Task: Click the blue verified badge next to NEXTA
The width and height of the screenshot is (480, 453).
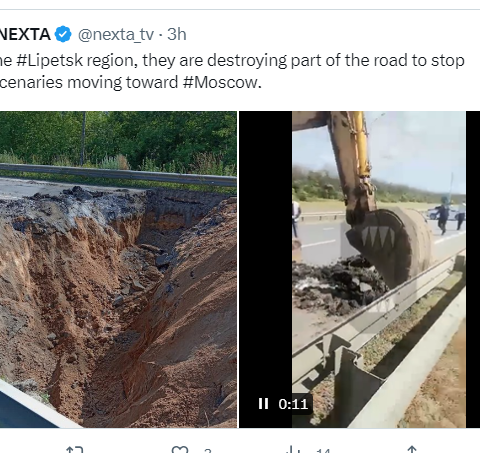Action: click(x=63, y=34)
